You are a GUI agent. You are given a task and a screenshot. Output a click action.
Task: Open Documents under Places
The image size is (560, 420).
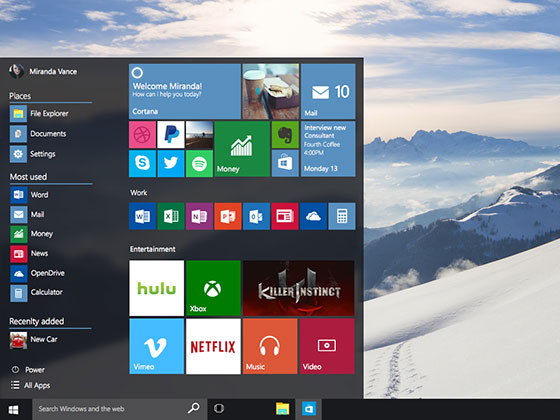point(38,134)
